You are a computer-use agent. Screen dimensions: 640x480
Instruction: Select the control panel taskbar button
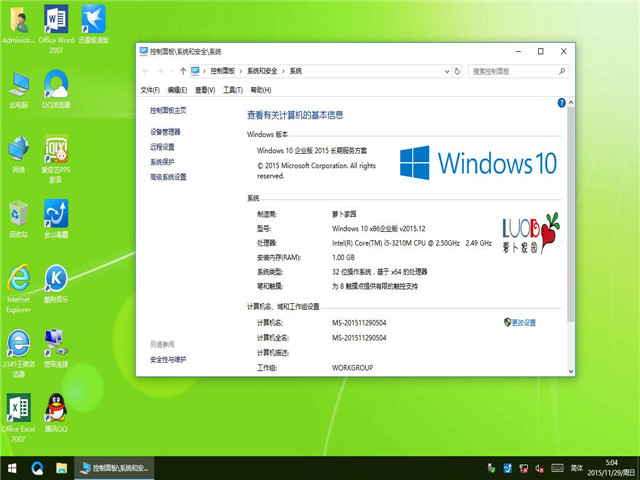[x=114, y=468]
